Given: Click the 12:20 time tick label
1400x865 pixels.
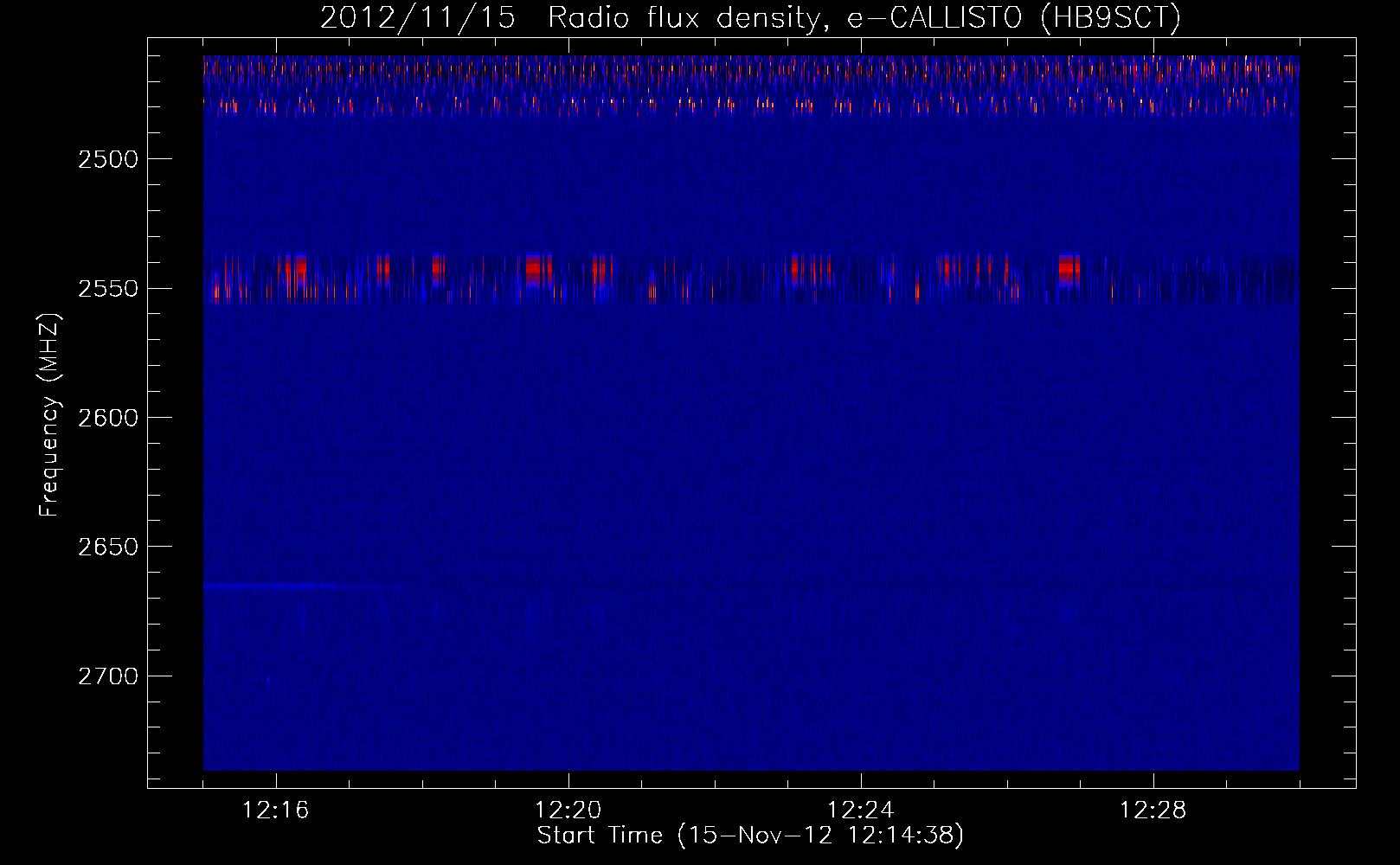Looking at the screenshot, I should pyautogui.click(x=568, y=811).
